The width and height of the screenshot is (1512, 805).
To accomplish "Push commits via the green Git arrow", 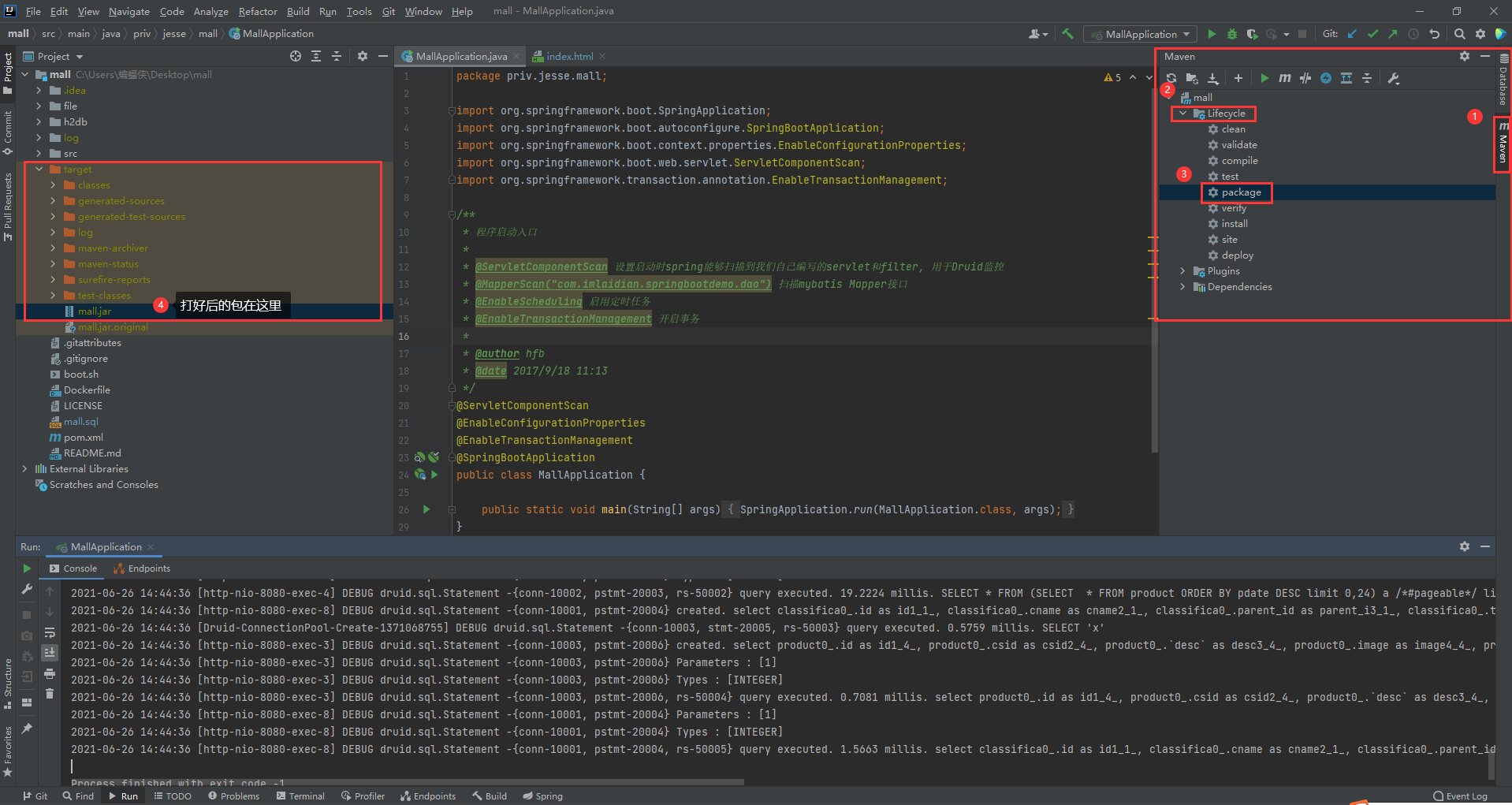I will pos(1393,34).
